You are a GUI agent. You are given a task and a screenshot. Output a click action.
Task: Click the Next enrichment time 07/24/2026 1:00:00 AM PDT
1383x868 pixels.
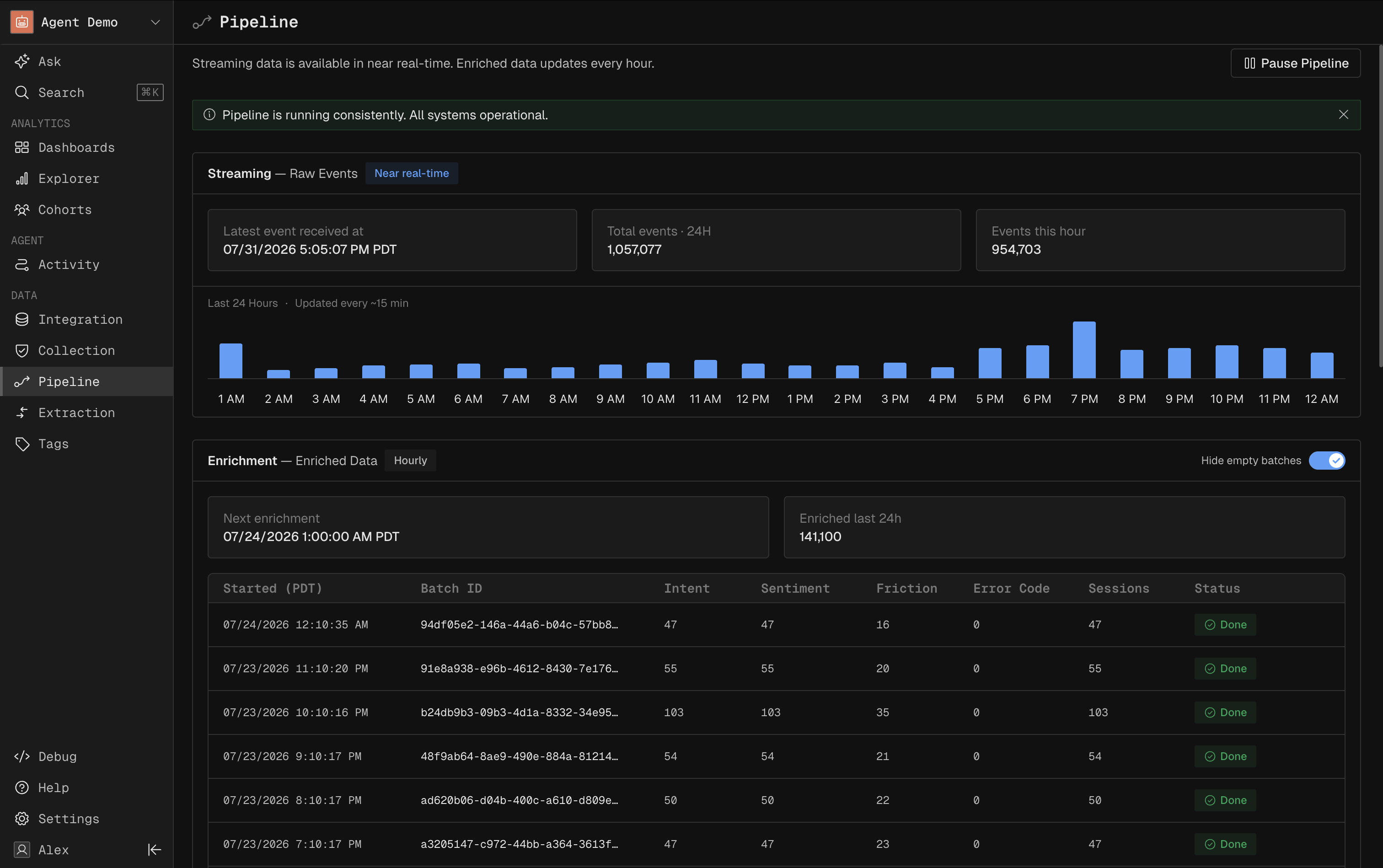311,536
